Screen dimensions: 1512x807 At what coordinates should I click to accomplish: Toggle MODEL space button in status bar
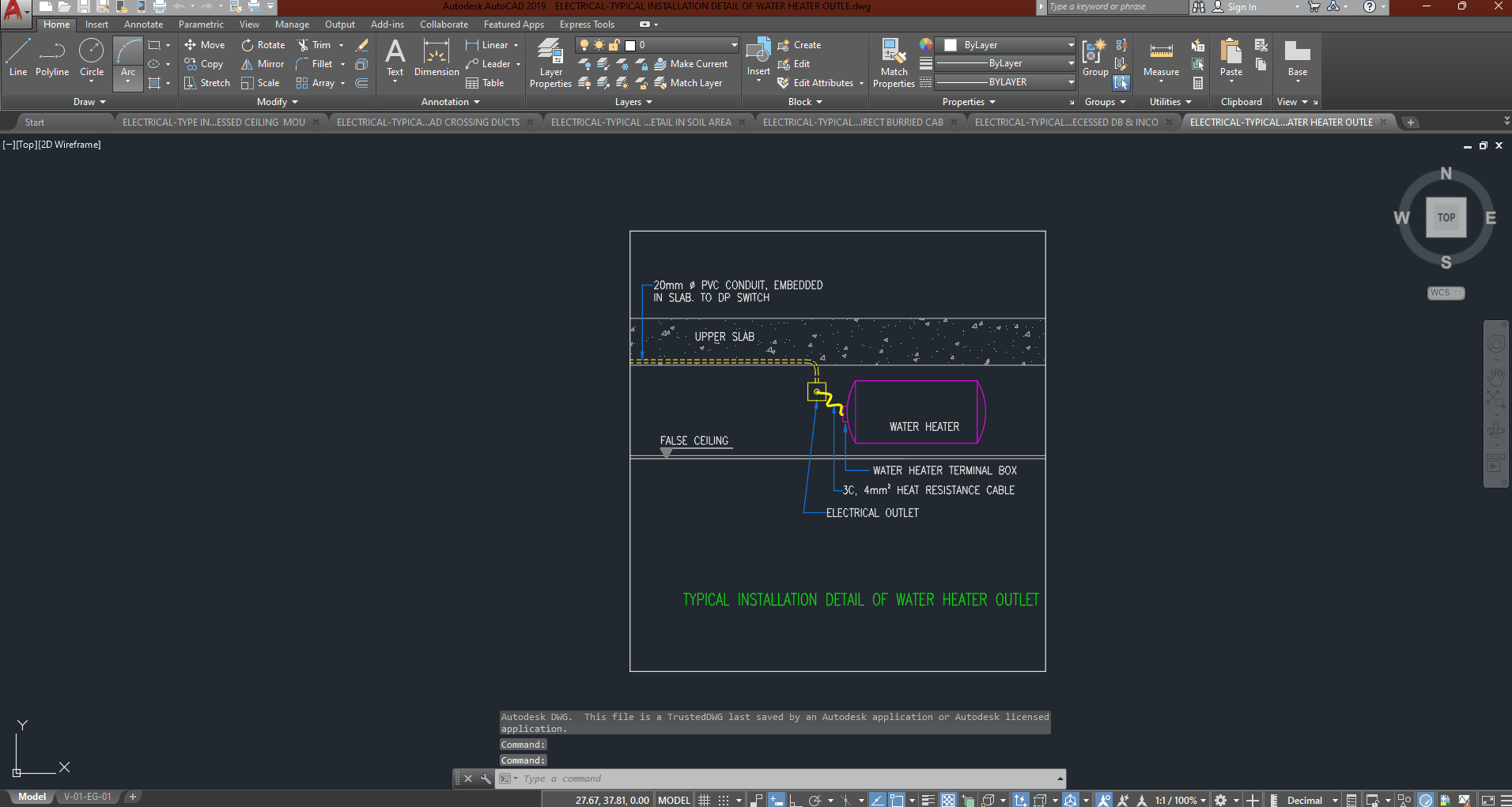point(674,800)
